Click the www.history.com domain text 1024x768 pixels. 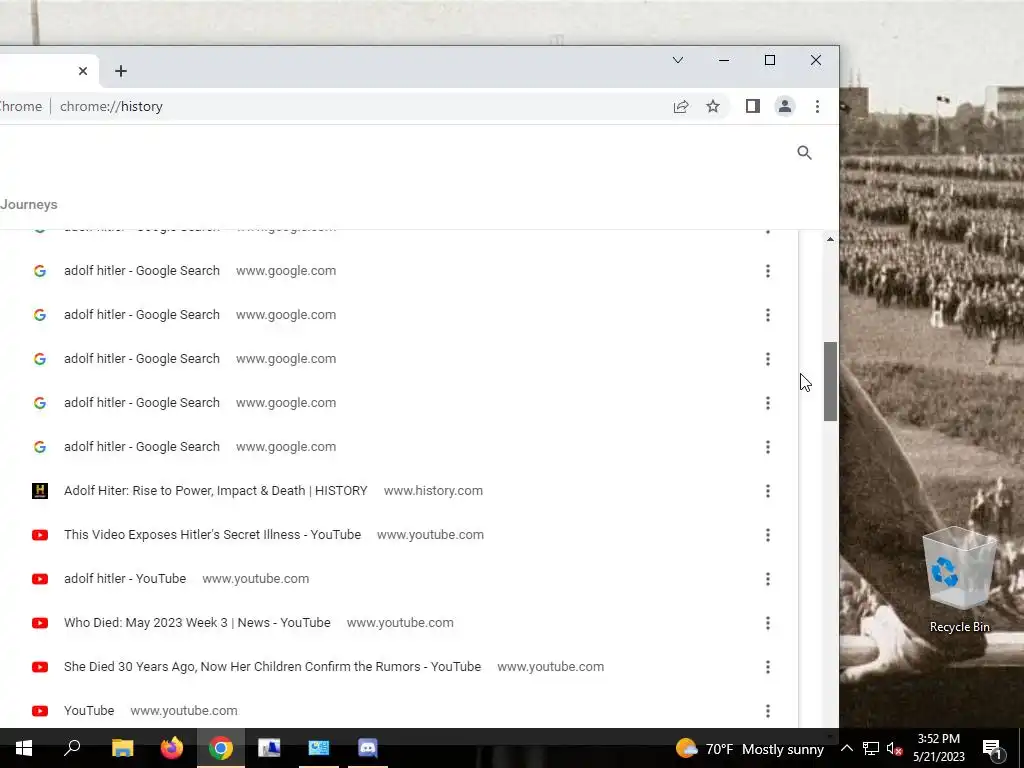click(434, 491)
